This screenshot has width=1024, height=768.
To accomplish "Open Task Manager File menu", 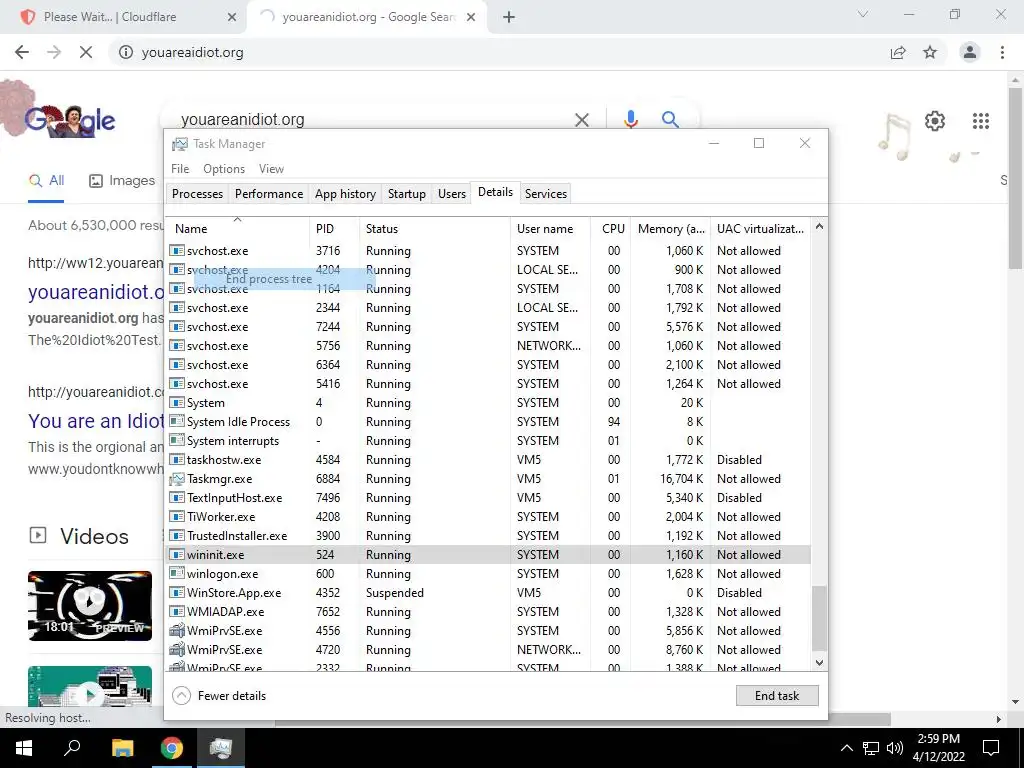I will coord(180,168).
